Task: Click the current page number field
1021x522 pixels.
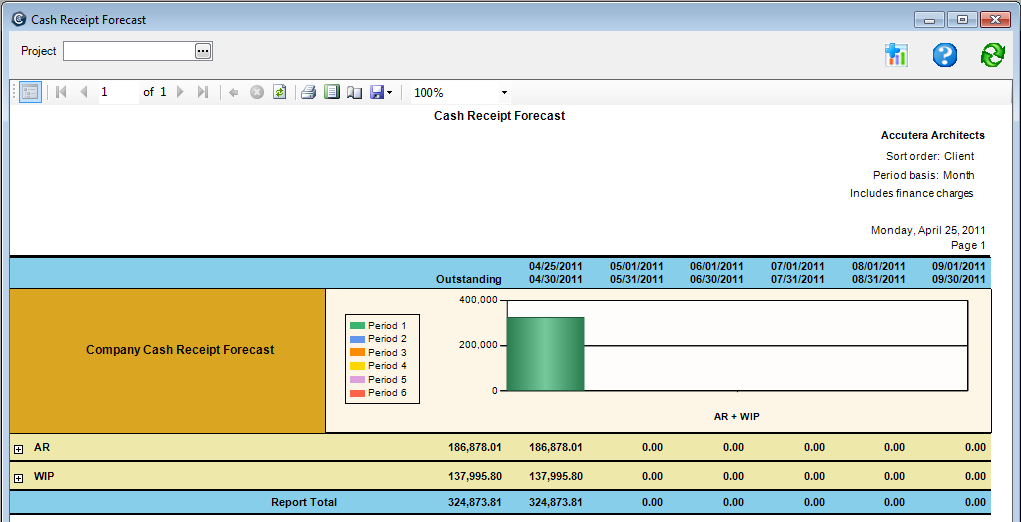Action: [x=118, y=92]
